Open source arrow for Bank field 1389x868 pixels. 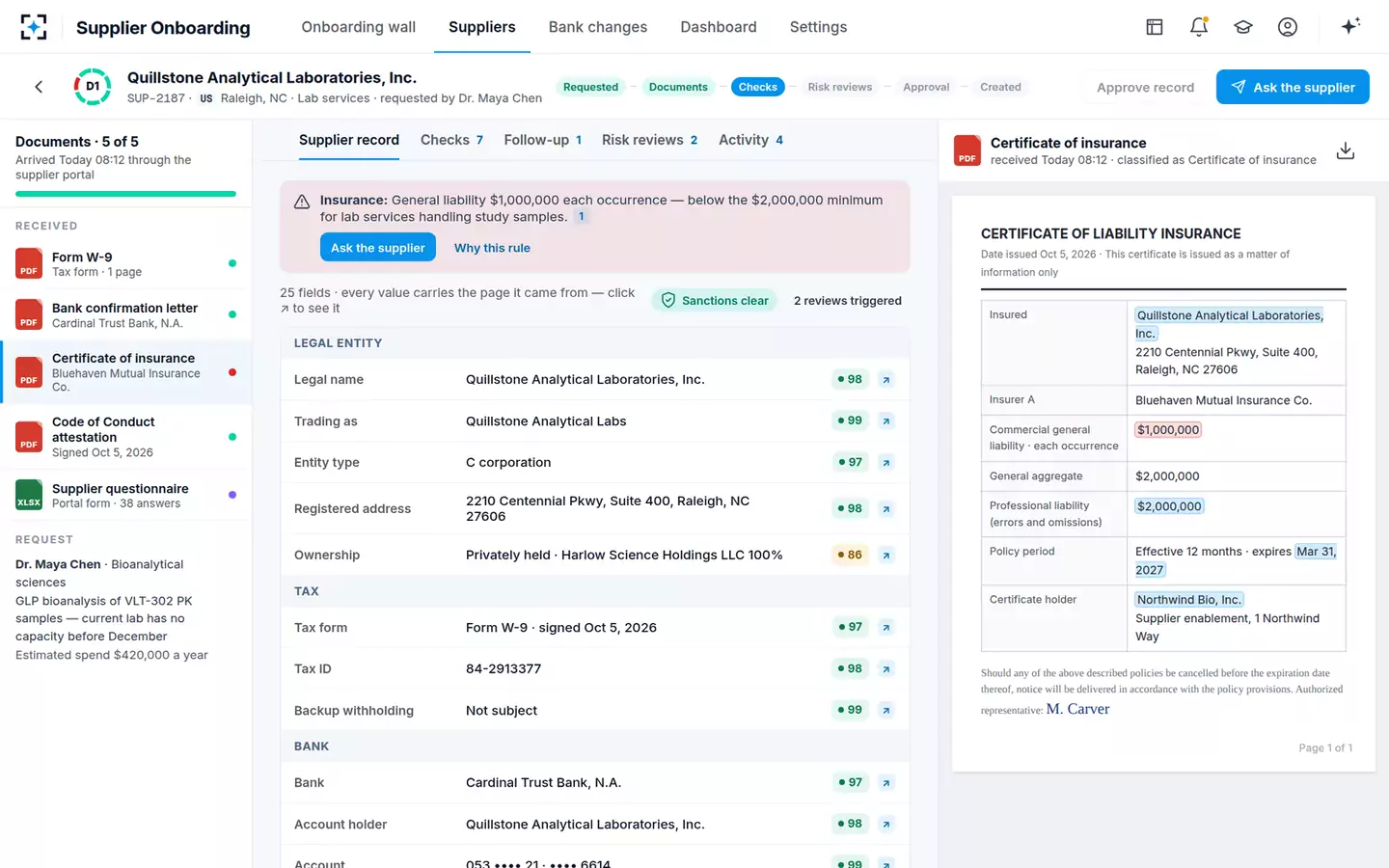[x=886, y=783]
